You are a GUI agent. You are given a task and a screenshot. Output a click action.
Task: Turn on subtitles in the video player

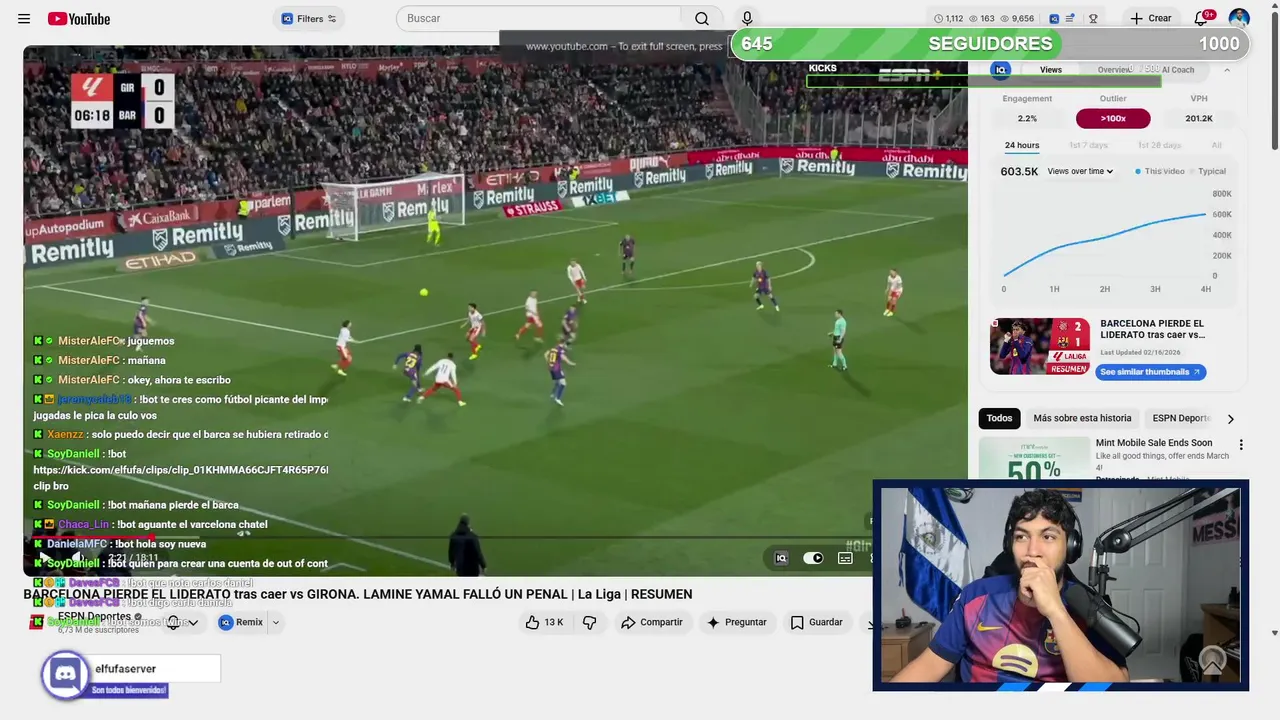[845, 558]
